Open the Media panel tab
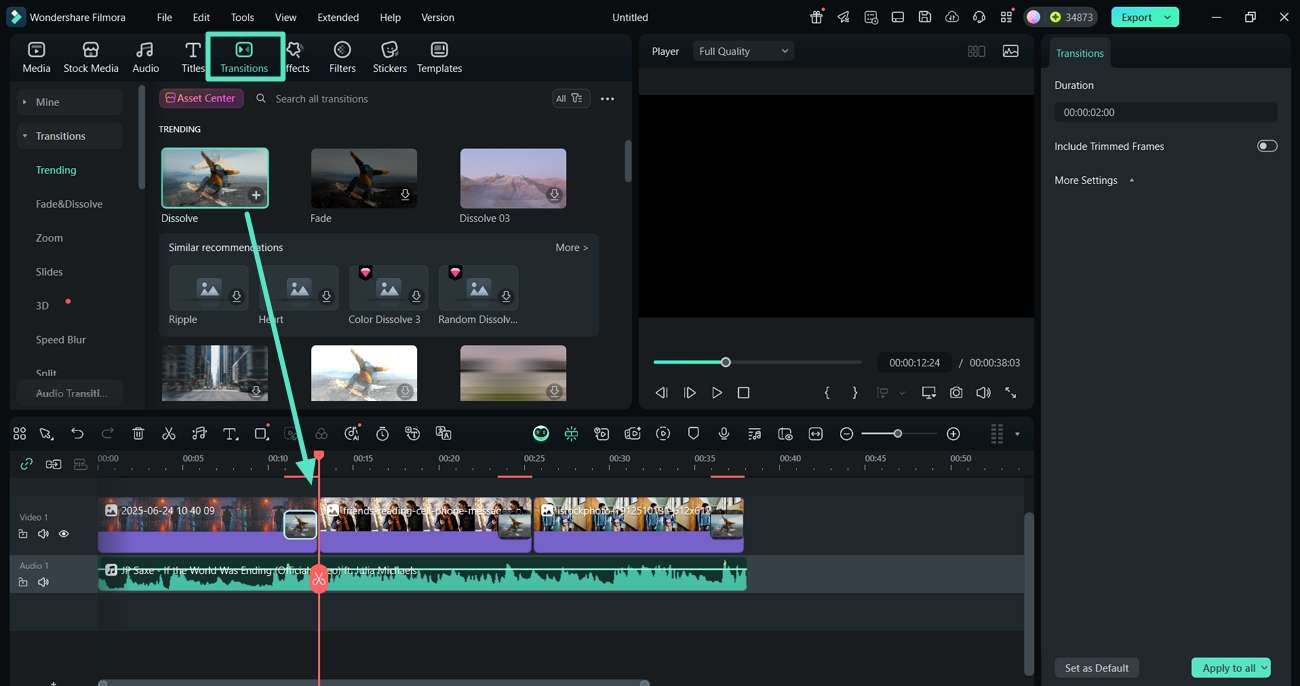This screenshot has width=1300, height=686. 36,57
